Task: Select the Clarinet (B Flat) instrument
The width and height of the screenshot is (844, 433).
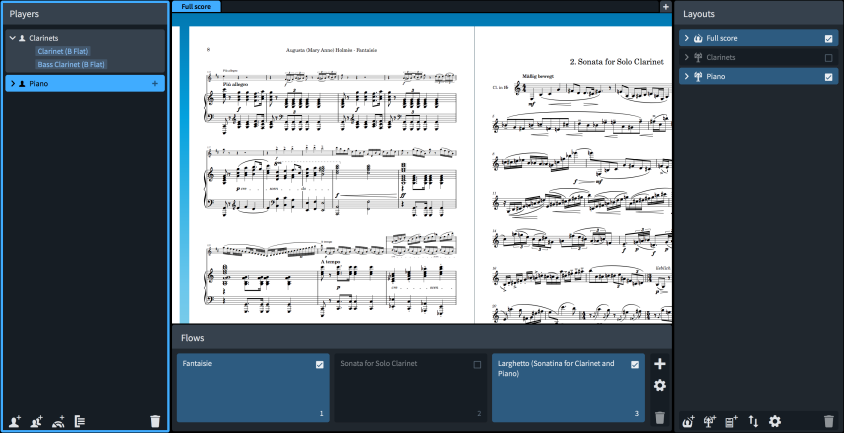Action: point(63,51)
